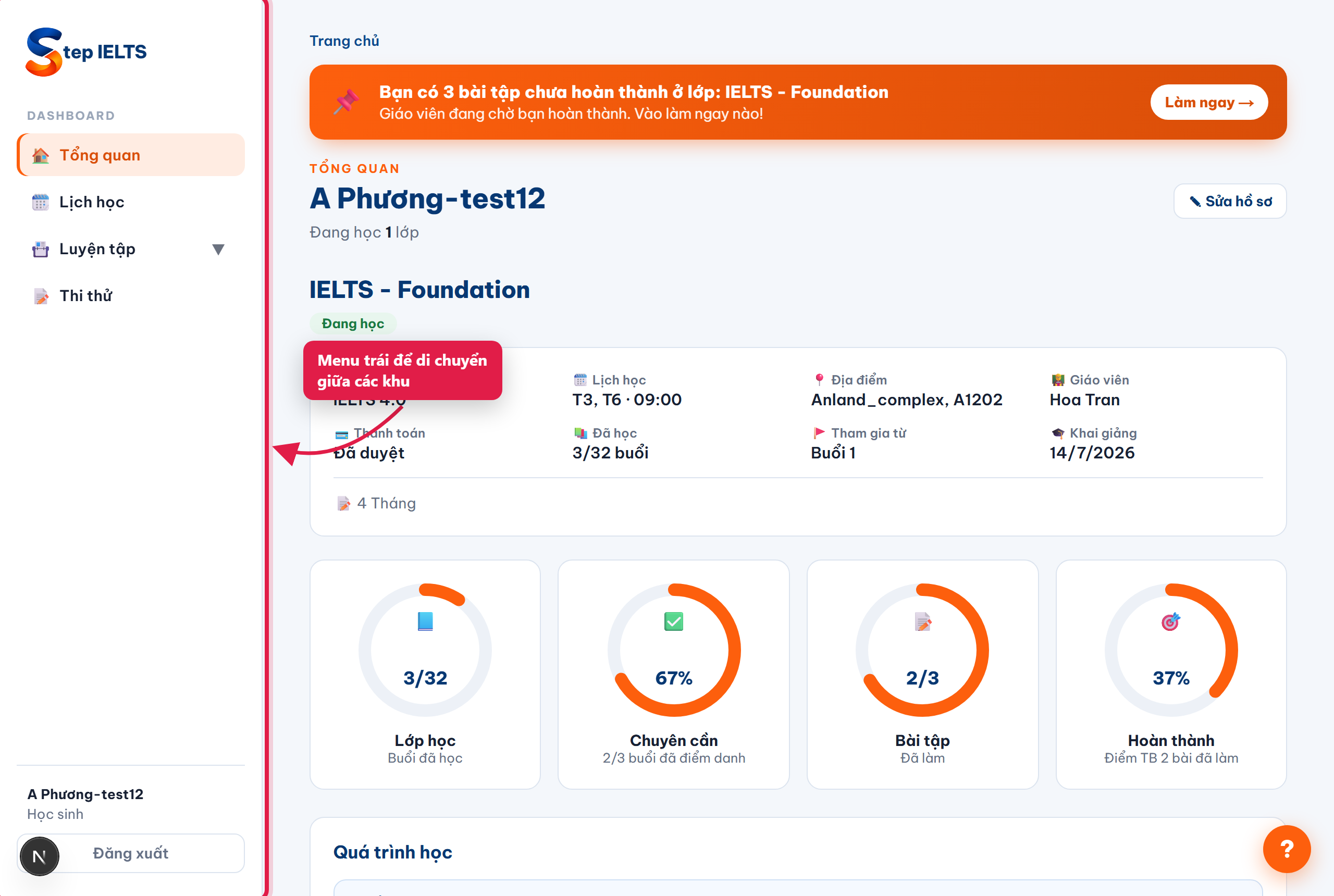
Task: Click the Thi thử notepad icon
Action: (x=41, y=296)
